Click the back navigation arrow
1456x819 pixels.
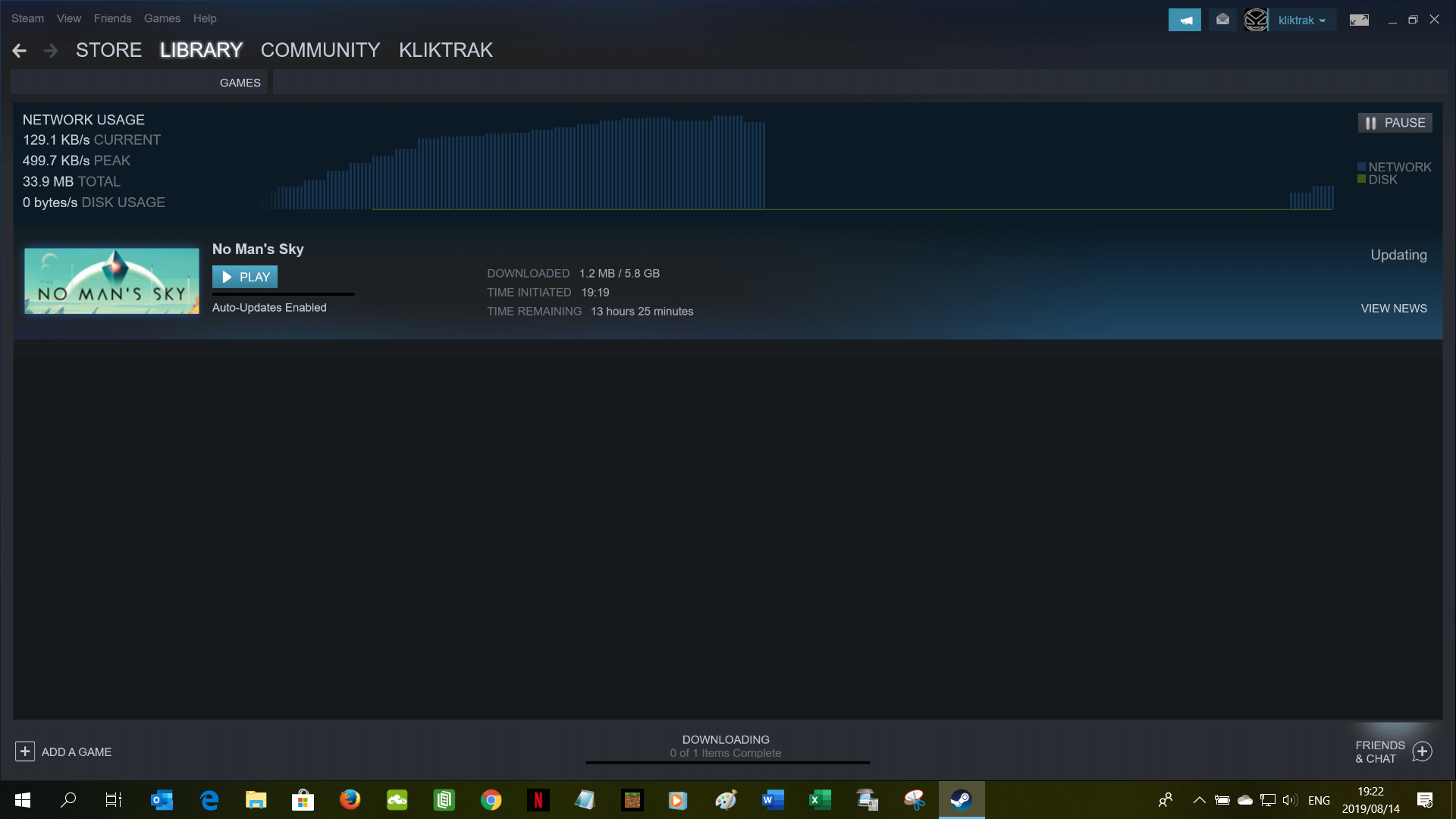tap(20, 51)
